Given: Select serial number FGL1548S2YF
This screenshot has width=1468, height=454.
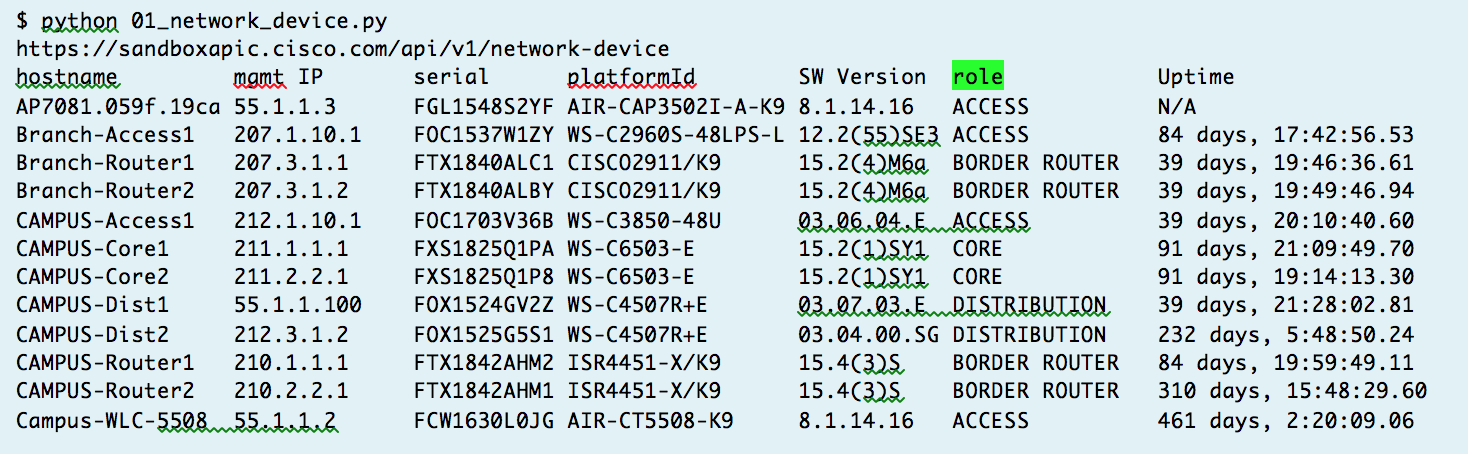Looking at the screenshot, I should (x=483, y=106).
